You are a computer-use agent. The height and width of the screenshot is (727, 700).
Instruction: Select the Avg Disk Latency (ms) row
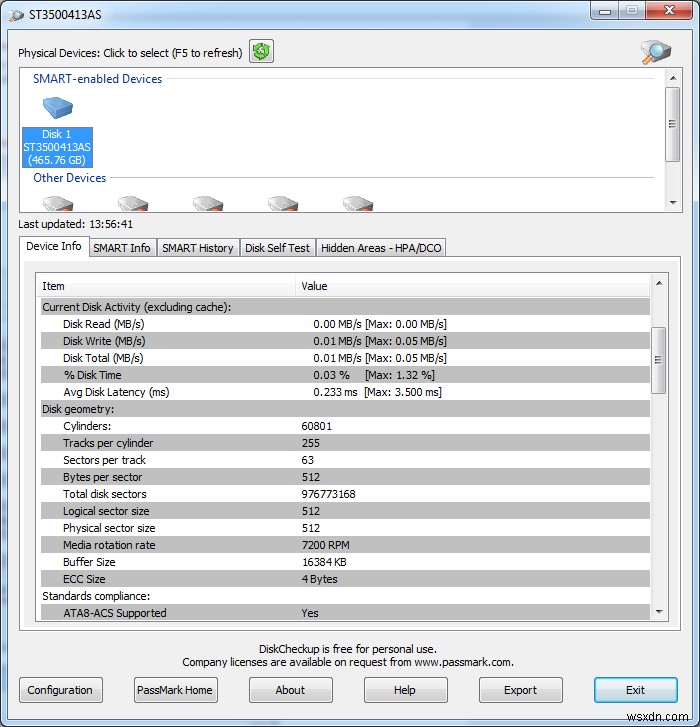[345, 392]
